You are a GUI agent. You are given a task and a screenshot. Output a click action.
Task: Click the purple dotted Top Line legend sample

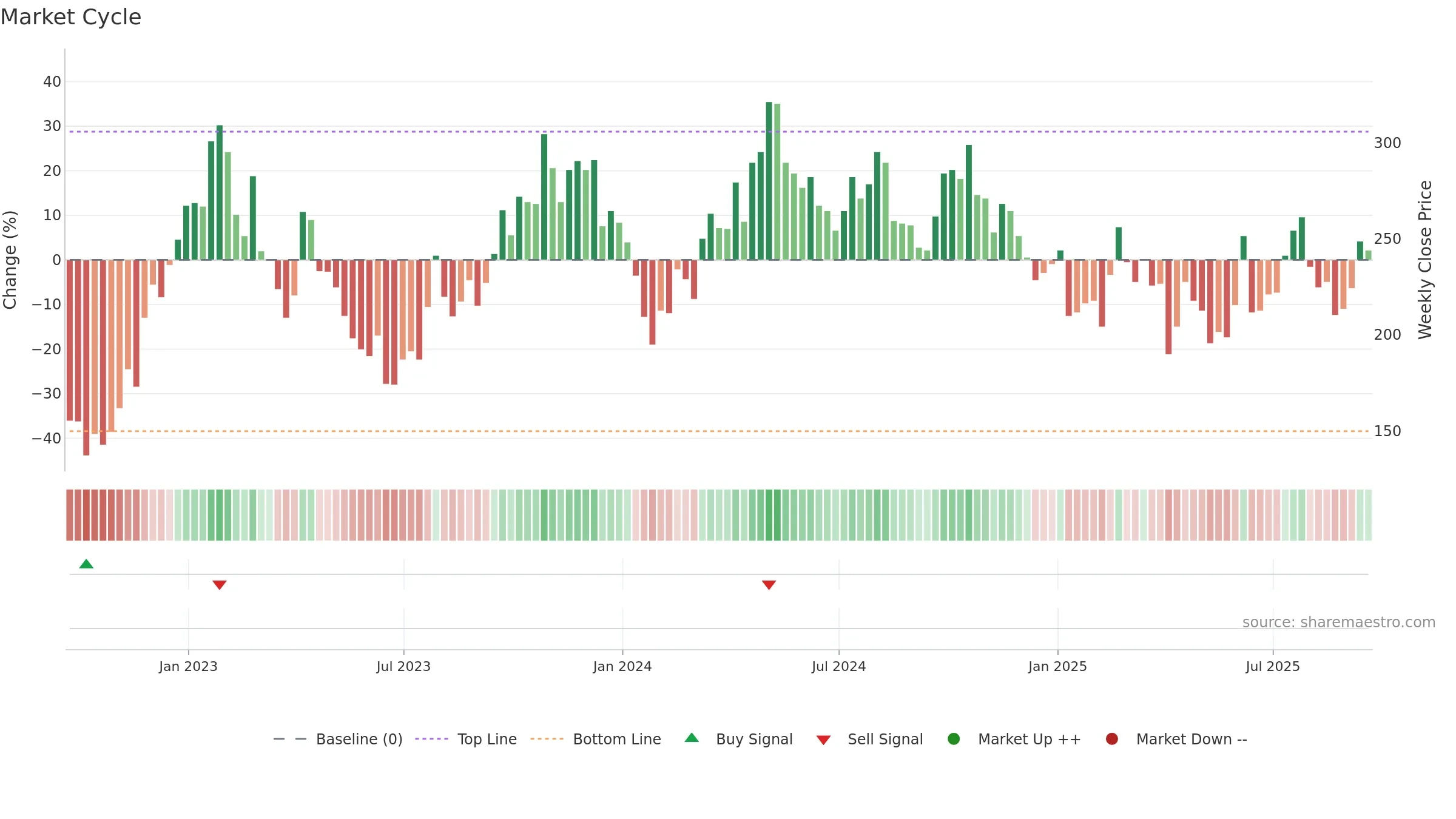point(431,739)
